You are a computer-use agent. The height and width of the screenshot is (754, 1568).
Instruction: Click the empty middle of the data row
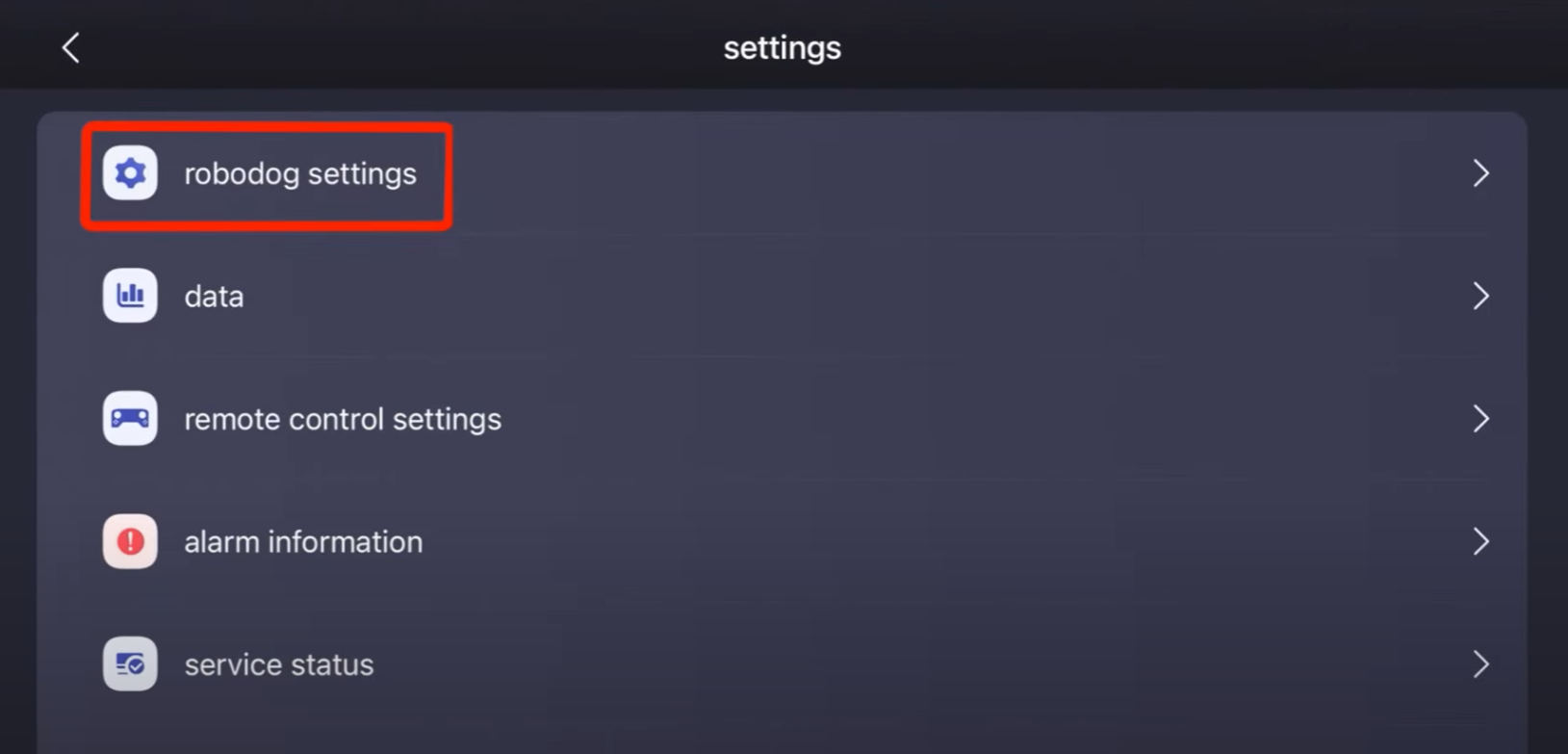818,296
